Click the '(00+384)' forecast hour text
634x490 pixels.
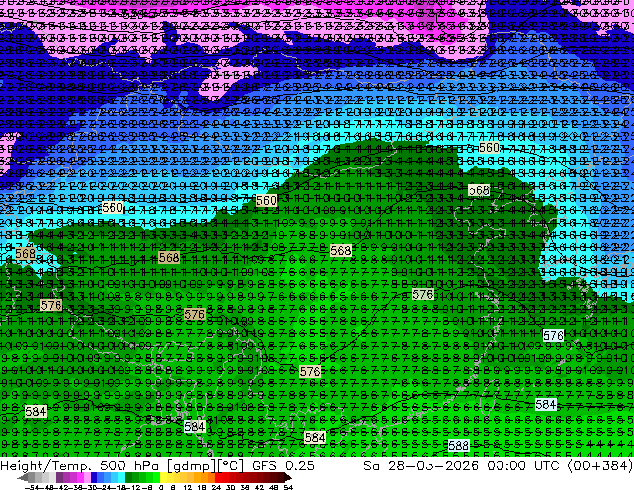coord(600,466)
